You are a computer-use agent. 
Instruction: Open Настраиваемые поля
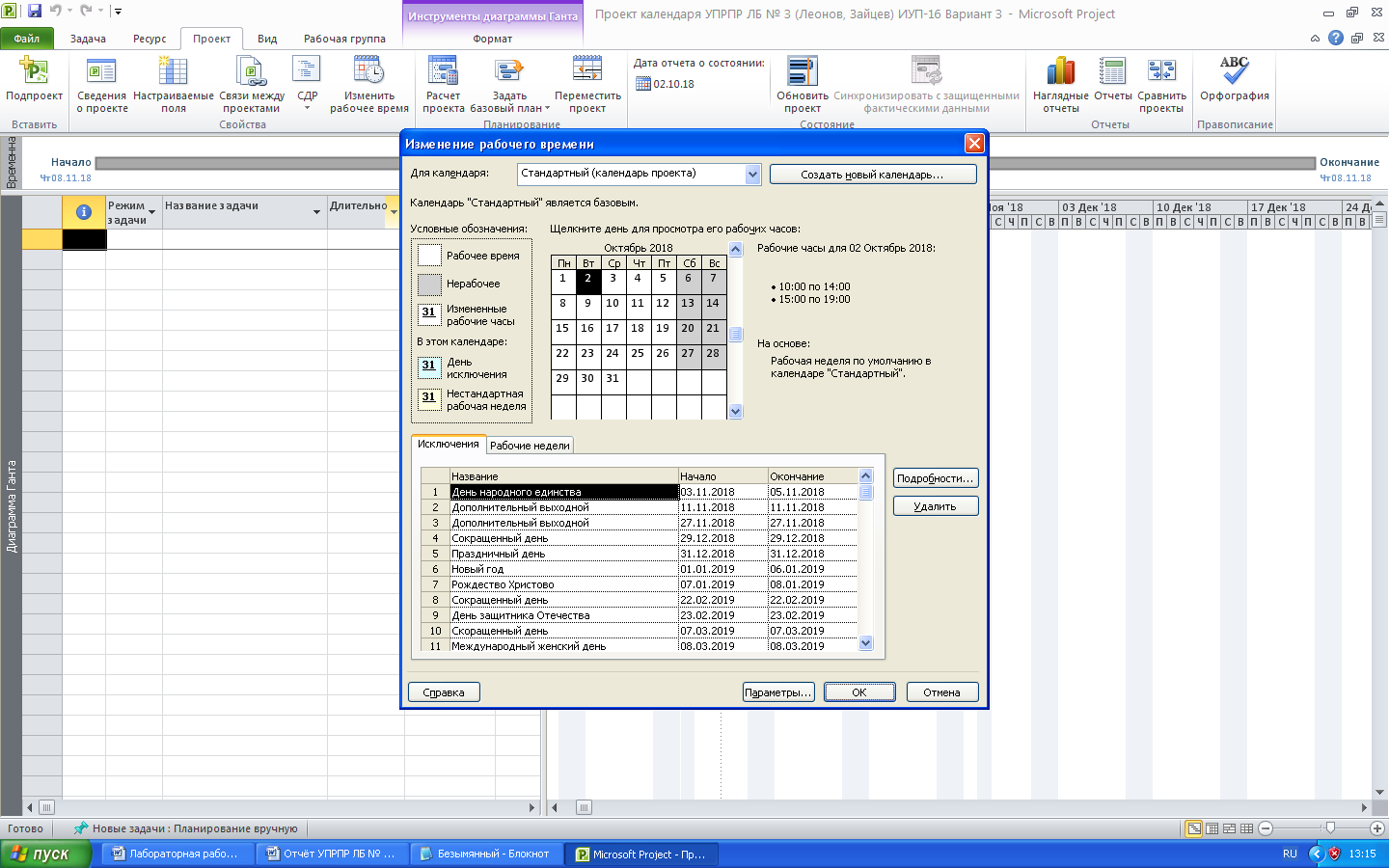[x=174, y=85]
